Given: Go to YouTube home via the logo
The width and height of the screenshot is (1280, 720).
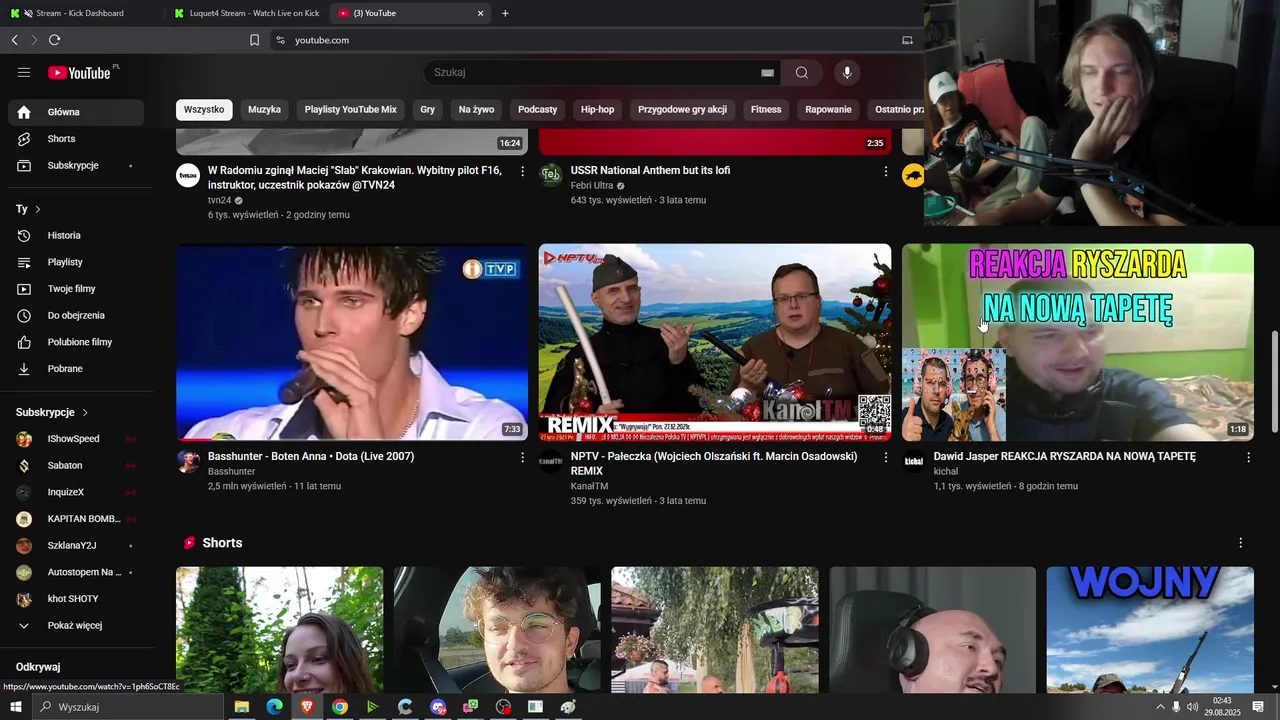Looking at the screenshot, I should [79, 72].
